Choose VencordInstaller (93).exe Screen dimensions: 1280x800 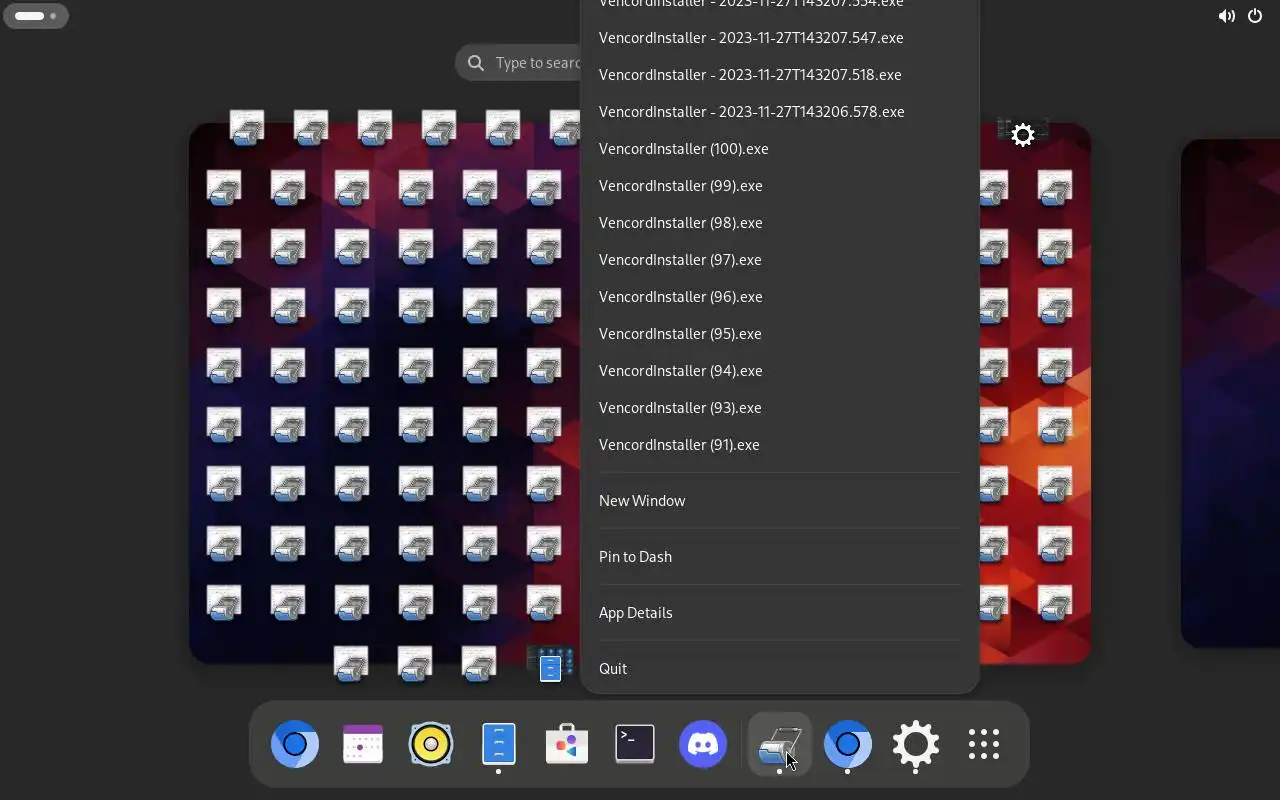tap(780, 408)
